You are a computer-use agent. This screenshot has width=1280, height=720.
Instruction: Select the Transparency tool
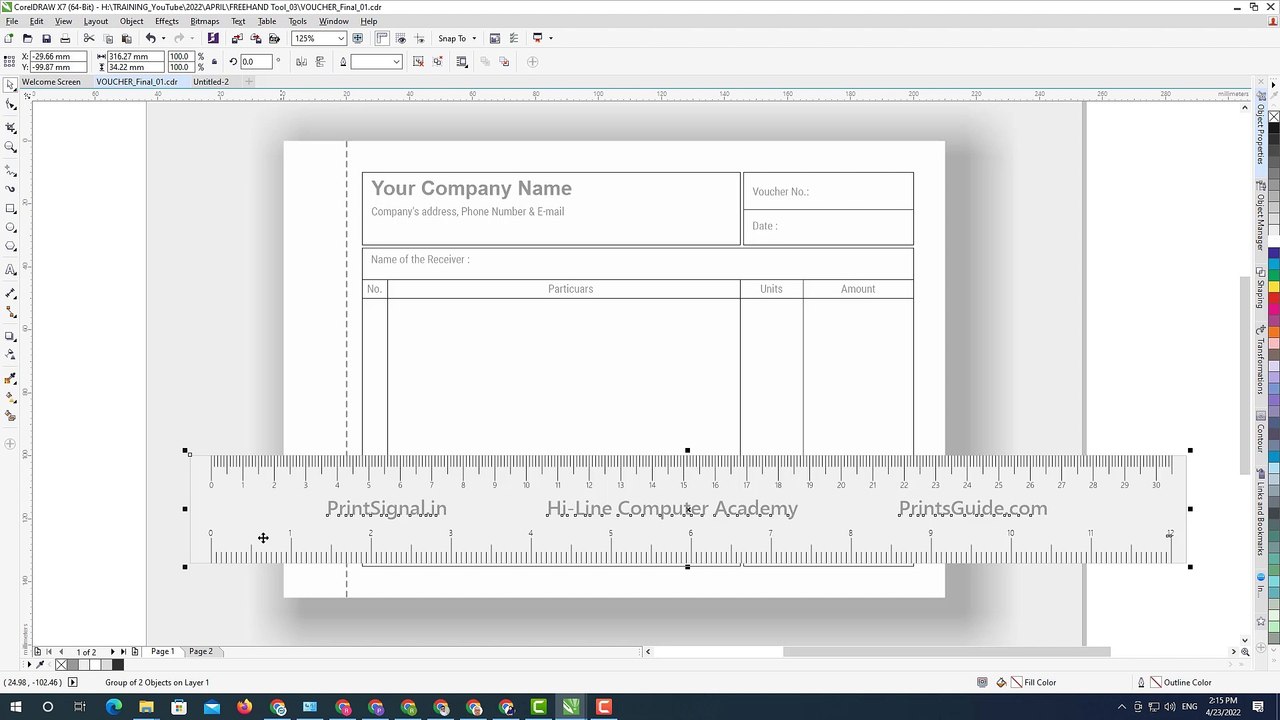pos(10,355)
